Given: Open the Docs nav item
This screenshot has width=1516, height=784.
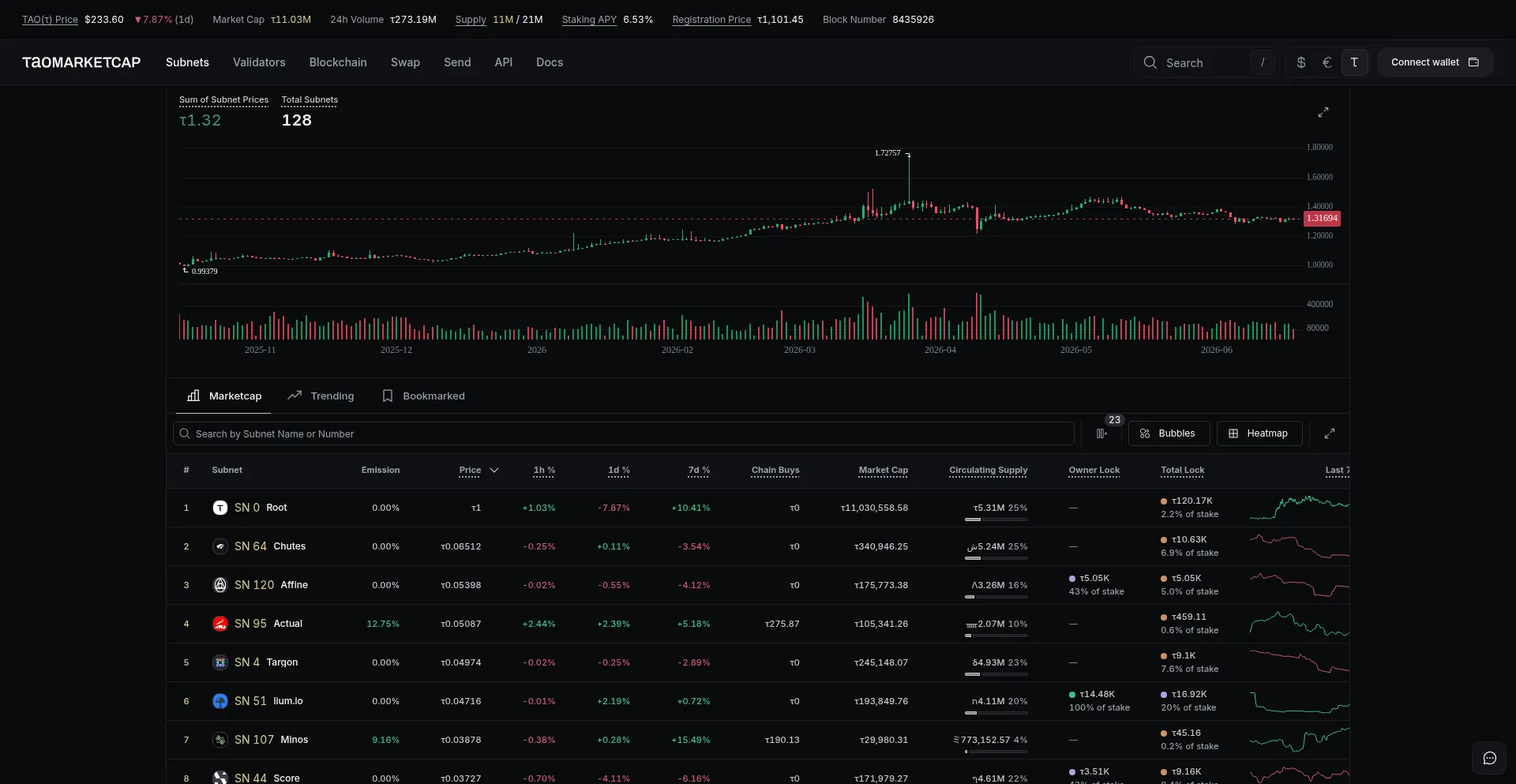Looking at the screenshot, I should (x=550, y=62).
